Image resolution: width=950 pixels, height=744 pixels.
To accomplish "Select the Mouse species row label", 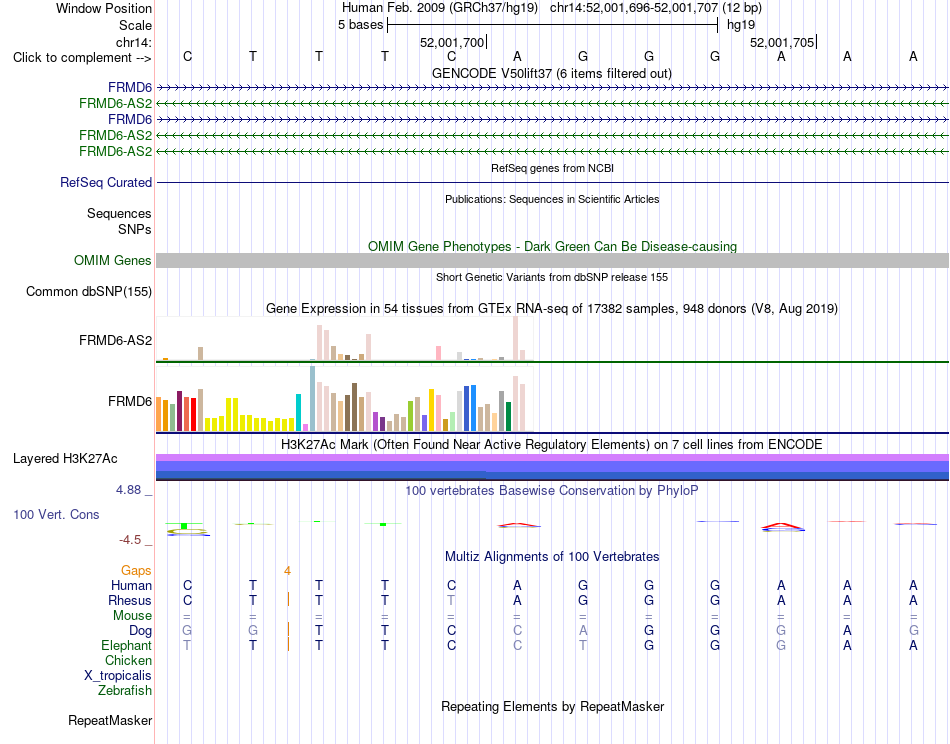I will click(x=132, y=616).
